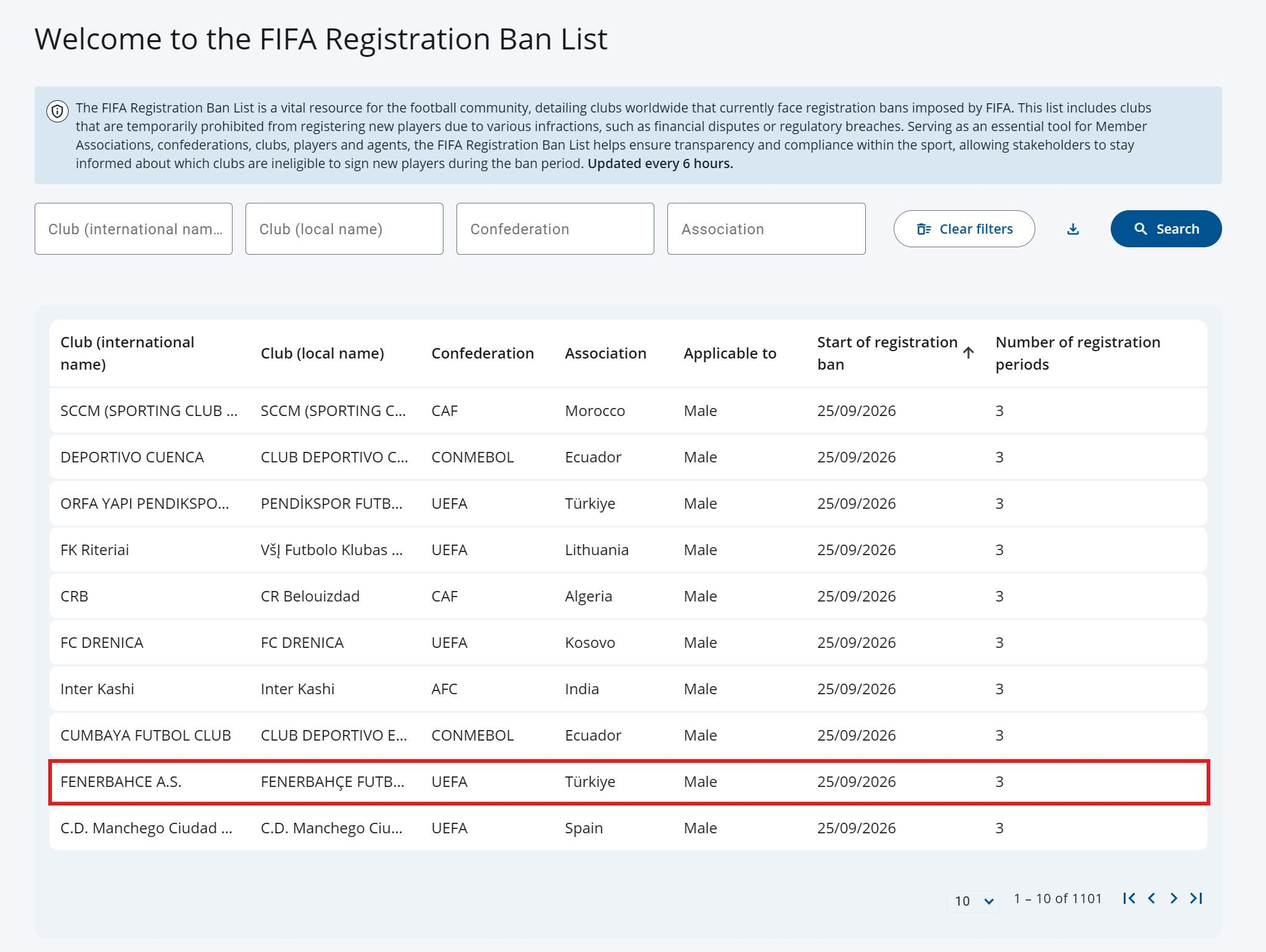Click the page title Welcome to the FIFA Registration Ban List

pos(321,39)
